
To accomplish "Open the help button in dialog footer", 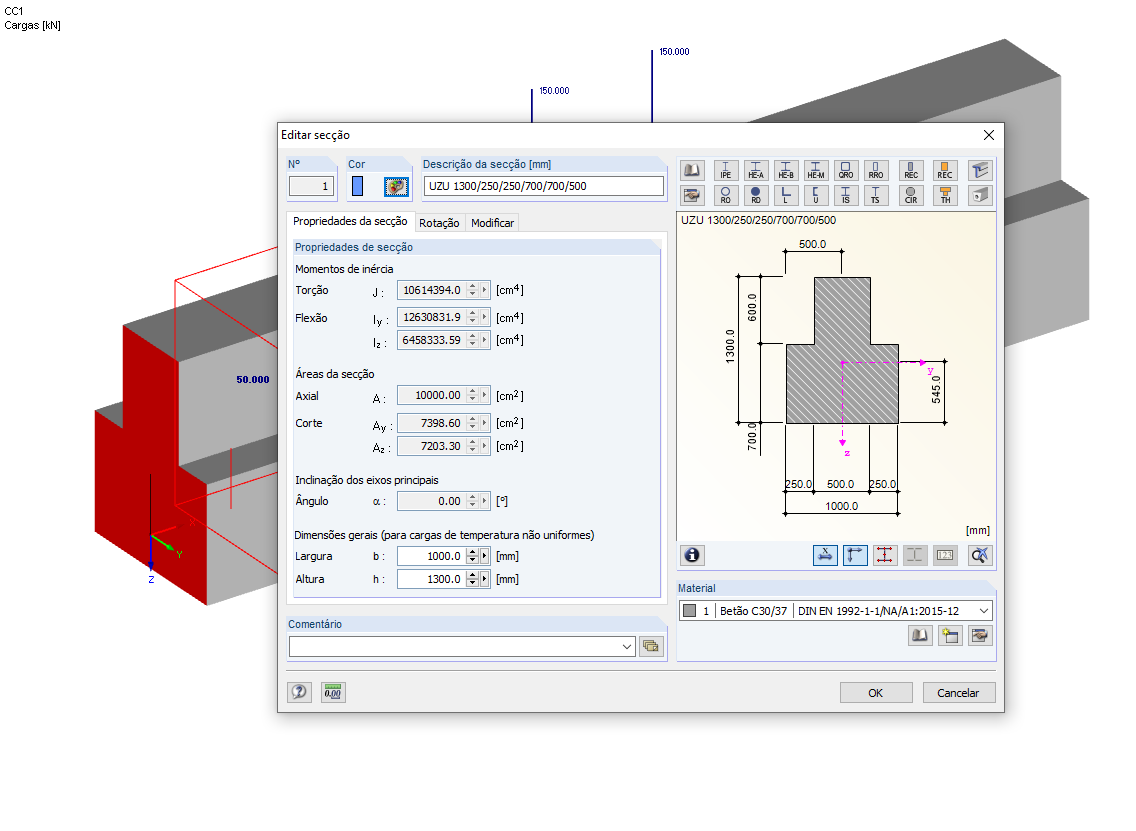I will [x=299, y=692].
